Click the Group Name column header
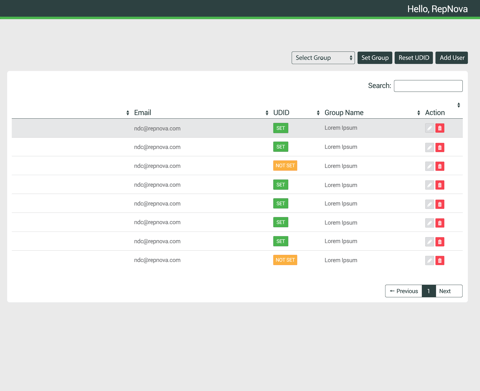Viewport: 480px width, 391px height. (x=344, y=113)
